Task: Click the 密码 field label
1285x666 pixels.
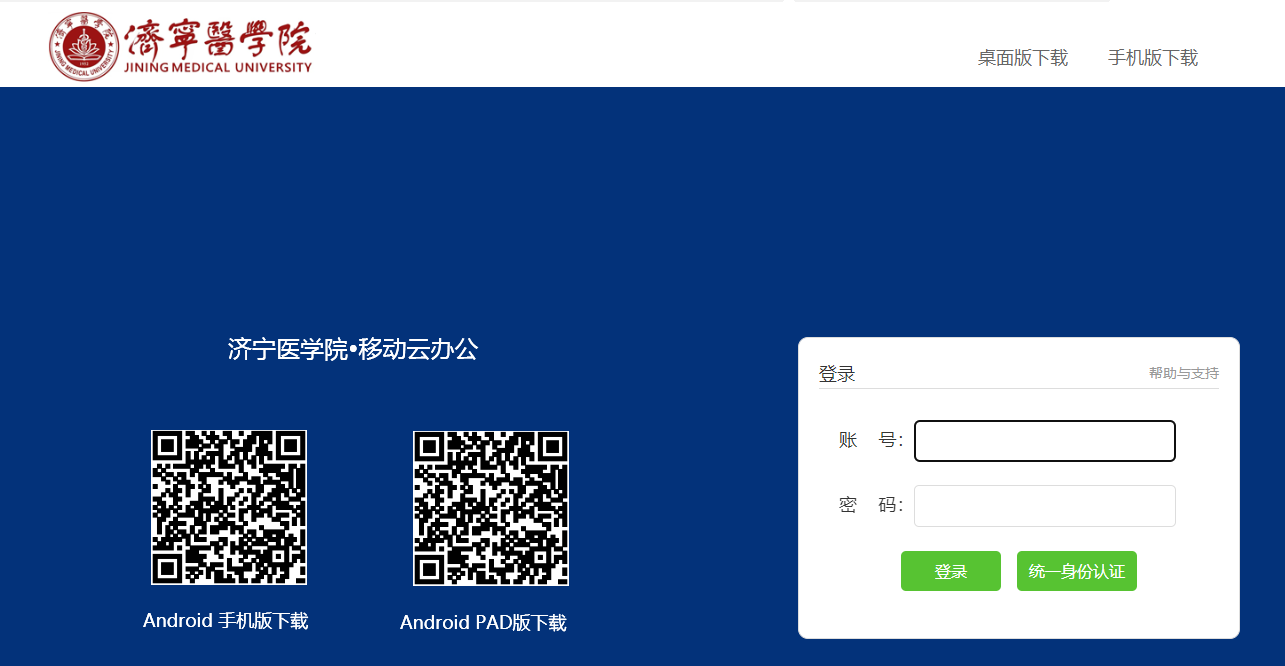Action: [x=871, y=505]
